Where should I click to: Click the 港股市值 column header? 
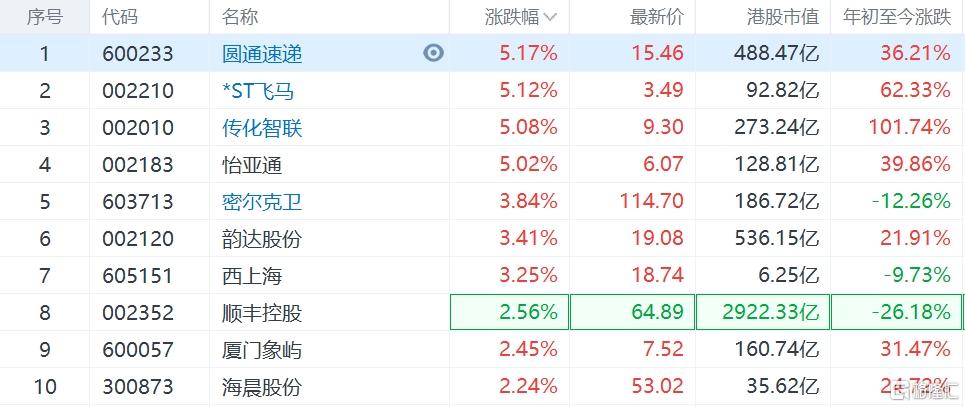783,17
